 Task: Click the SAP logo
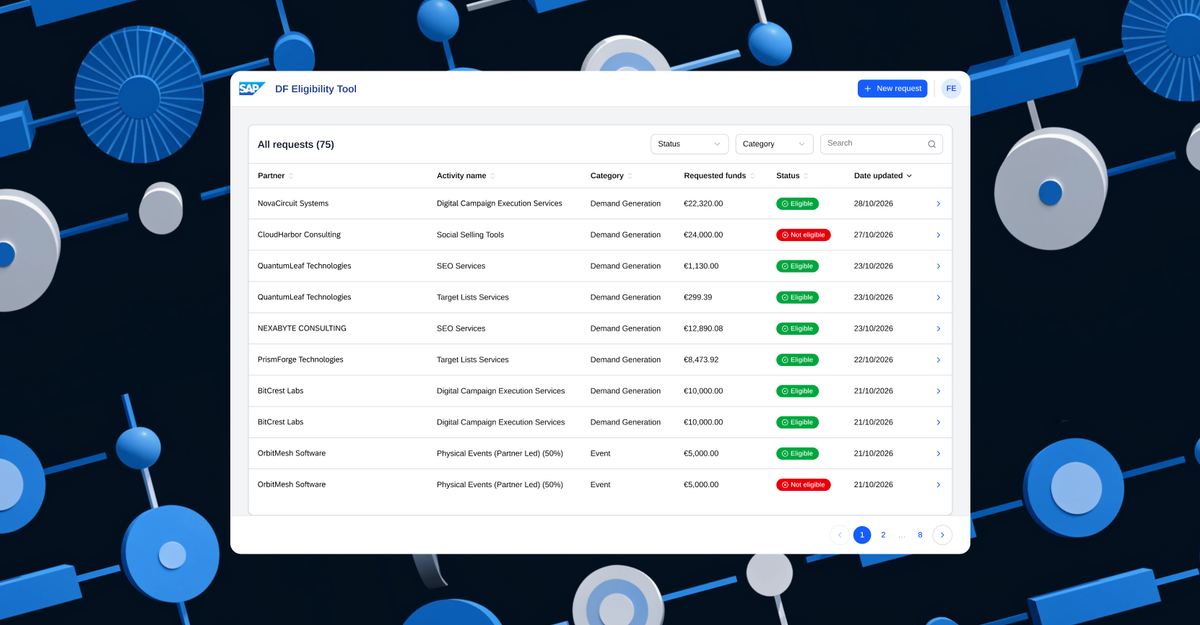[252, 89]
